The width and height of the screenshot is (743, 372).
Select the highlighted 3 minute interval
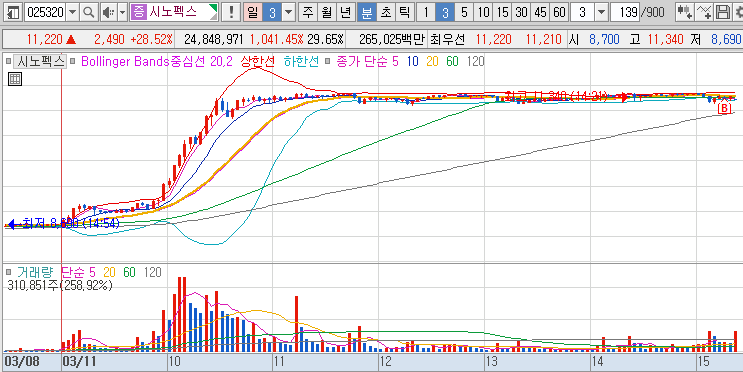pyautogui.click(x=444, y=12)
